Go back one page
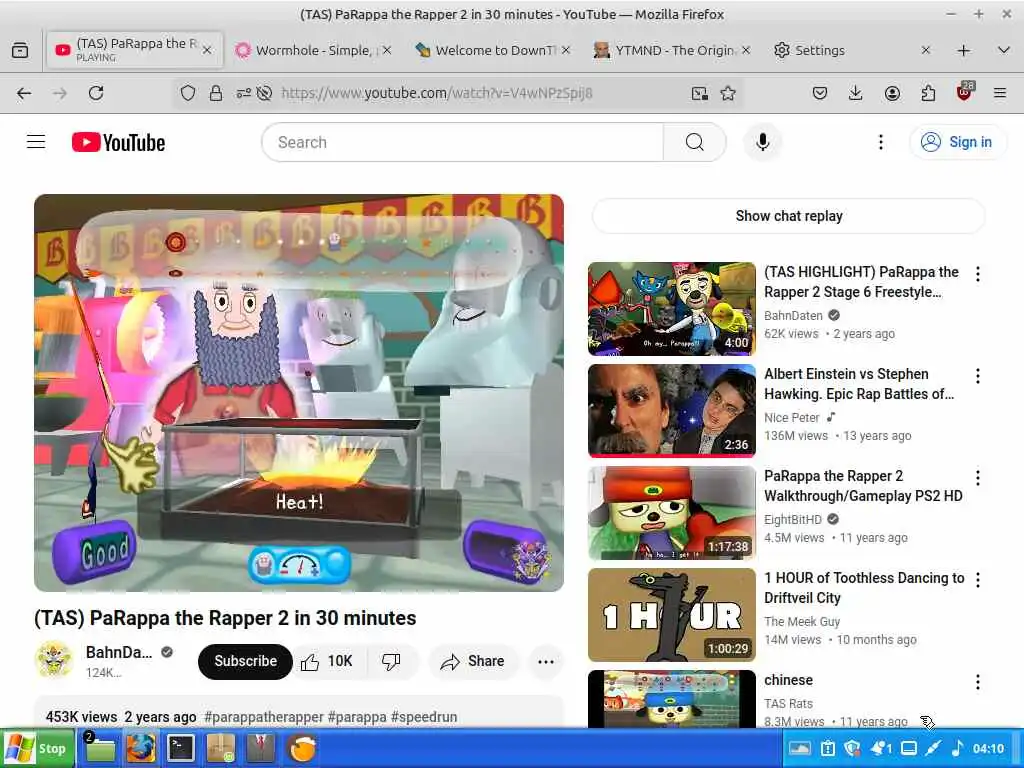Viewport: 1024px width, 768px height. pos(24,93)
